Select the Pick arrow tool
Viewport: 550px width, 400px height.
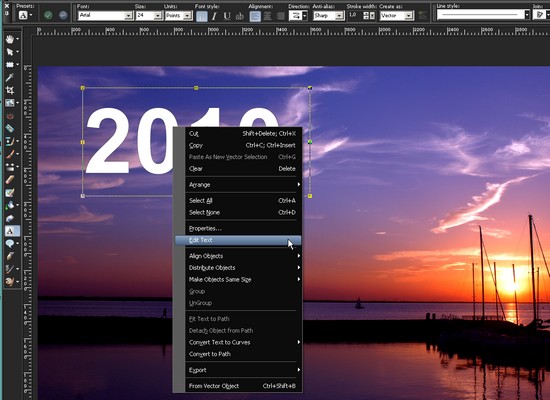point(10,52)
